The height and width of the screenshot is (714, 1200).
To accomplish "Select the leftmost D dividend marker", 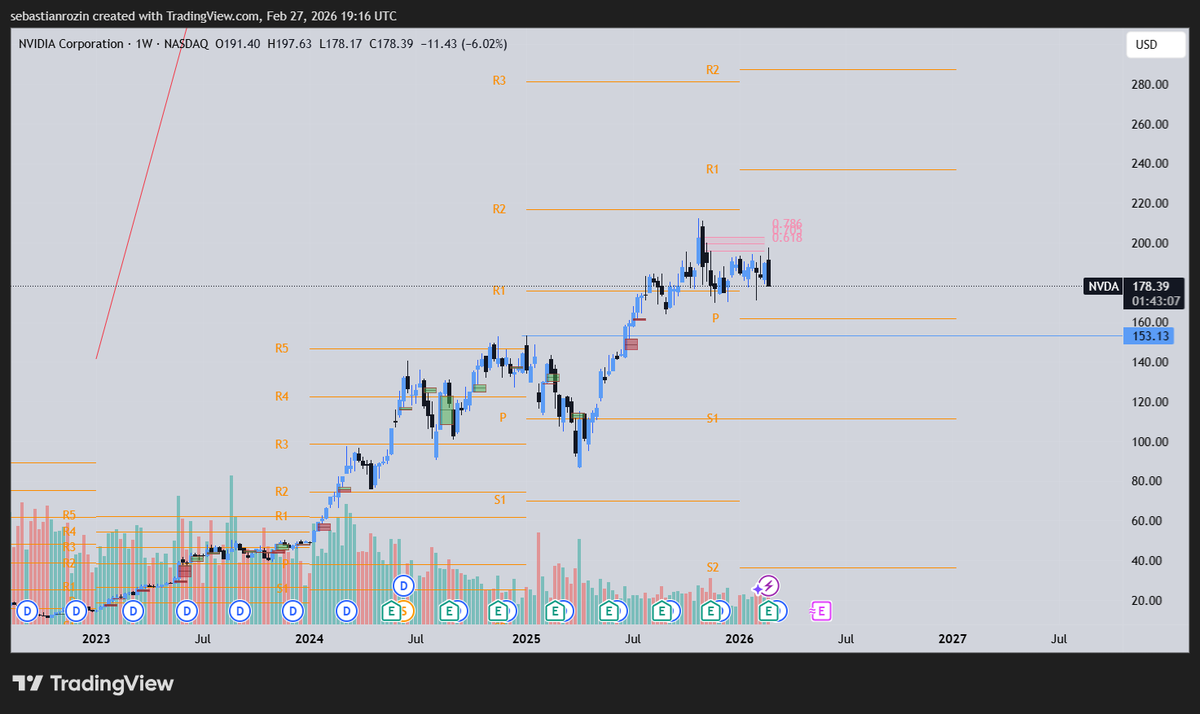I will (x=27, y=610).
